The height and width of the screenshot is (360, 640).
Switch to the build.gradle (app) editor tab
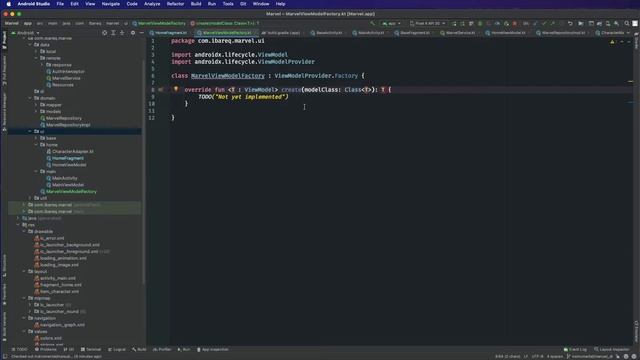tap(281, 33)
